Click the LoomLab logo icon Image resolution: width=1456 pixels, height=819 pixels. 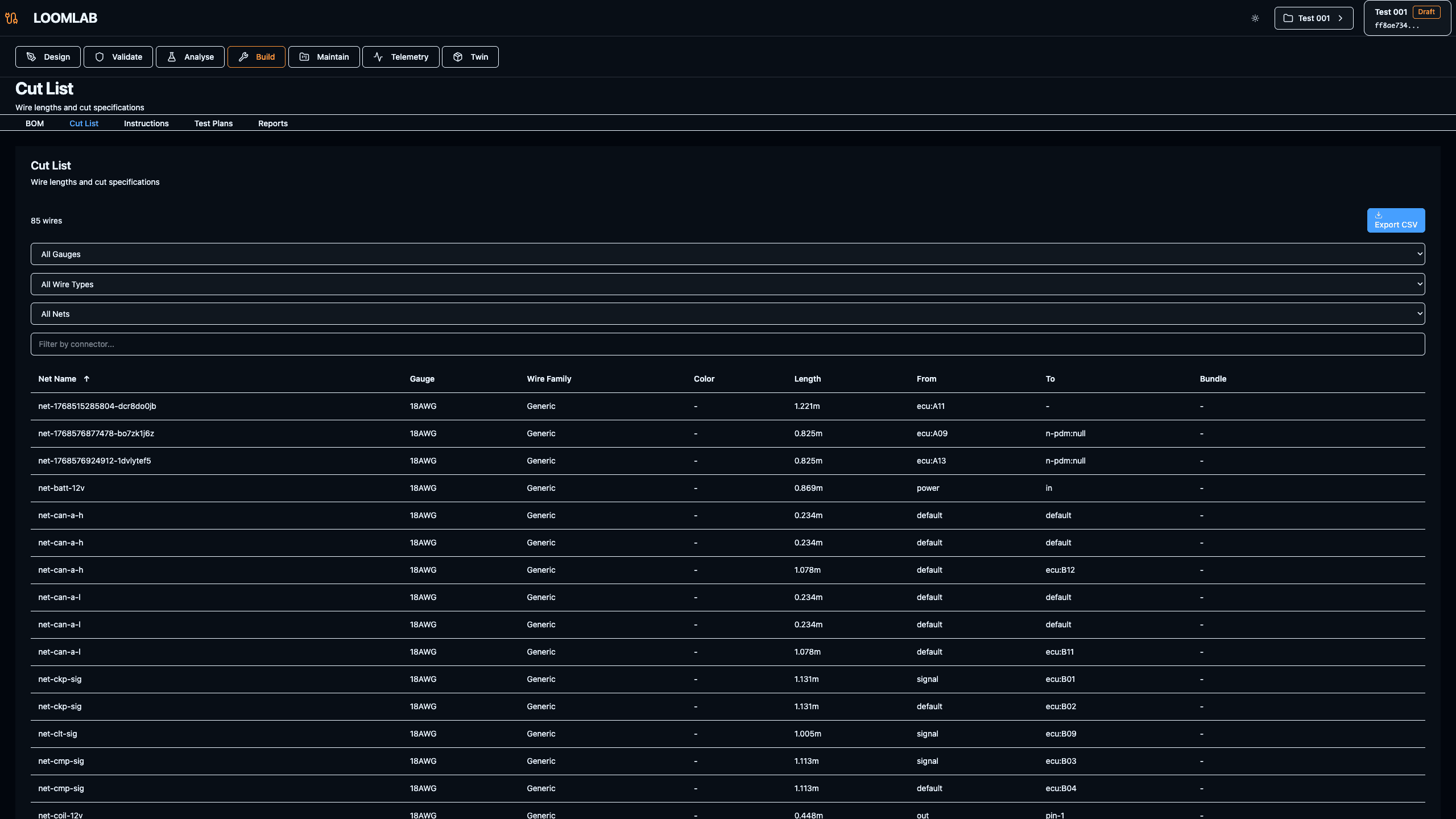pyautogui.click(x=11, y=18)
